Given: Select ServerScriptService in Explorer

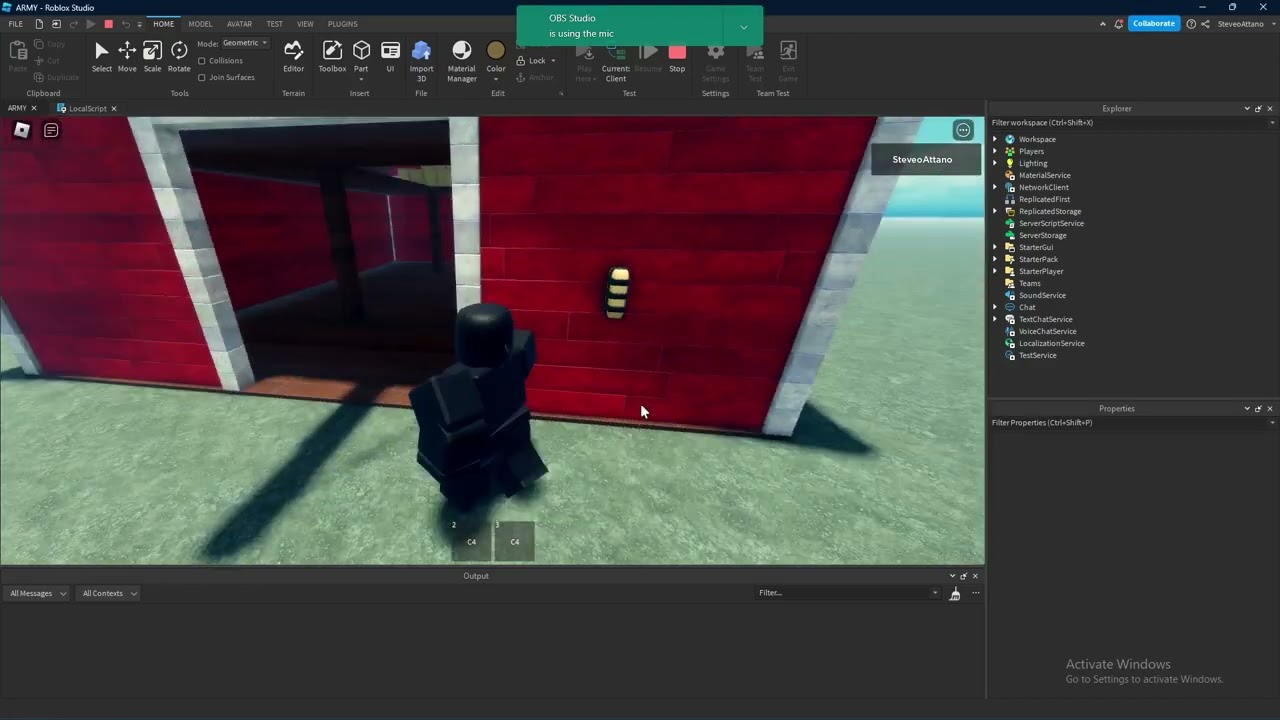Looking at the screenshot, I should (x=1051, y=224).
